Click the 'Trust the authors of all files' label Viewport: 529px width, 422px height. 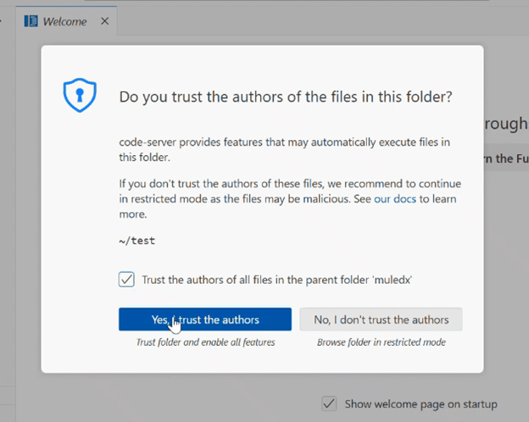(277, 280)
